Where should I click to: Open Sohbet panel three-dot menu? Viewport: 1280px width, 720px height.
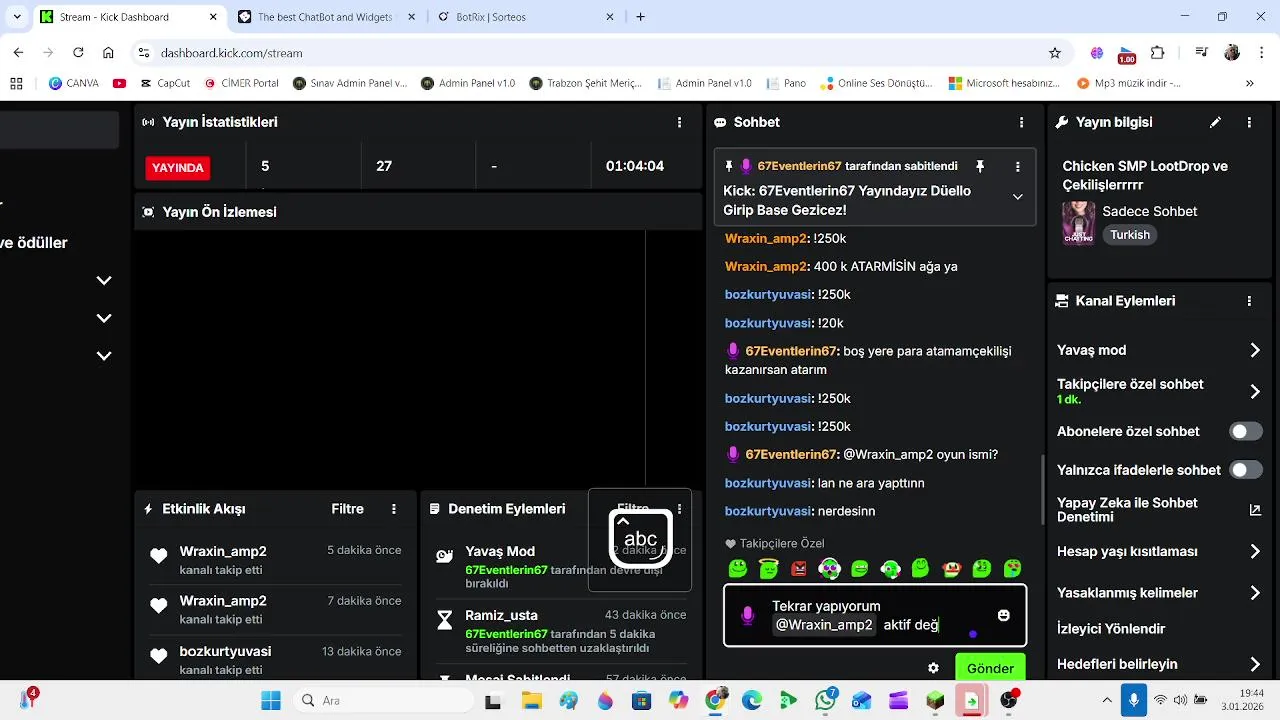tap(1021, 122)
